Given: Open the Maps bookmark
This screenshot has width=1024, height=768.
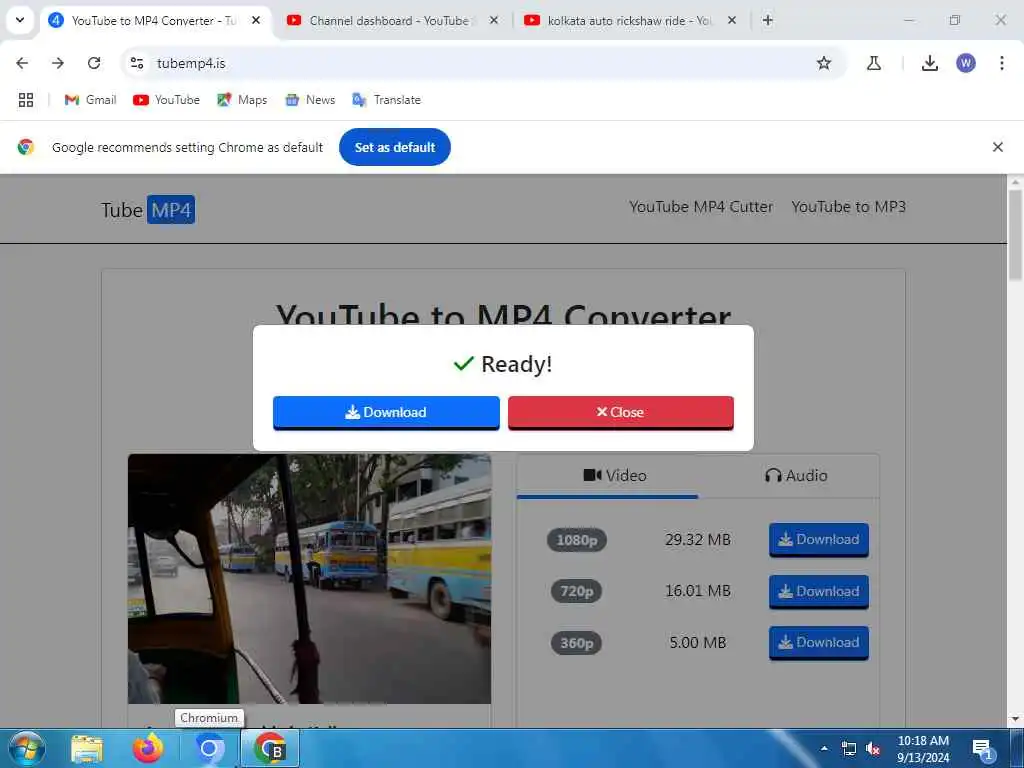Looking at the screenshot, I should (x=242, y=100).
